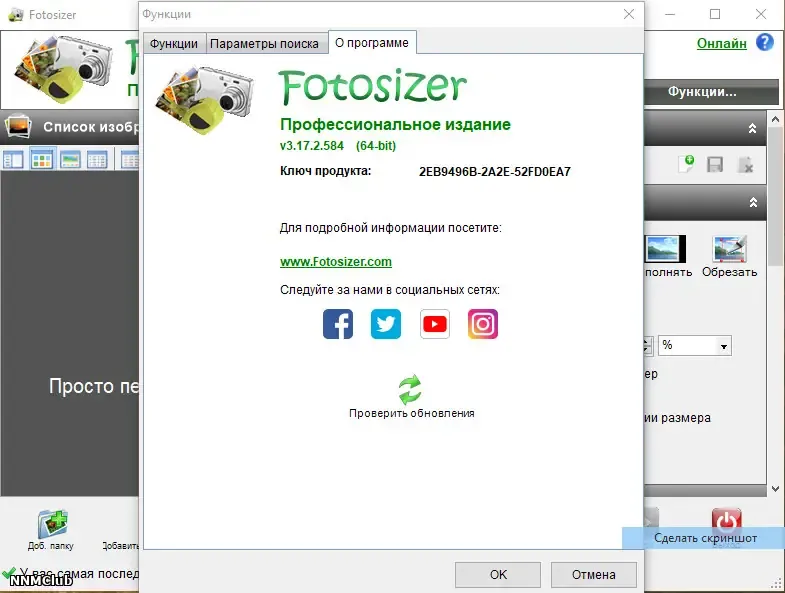
Task: Click the new profile page icon
Action: (x=686, y=164)
